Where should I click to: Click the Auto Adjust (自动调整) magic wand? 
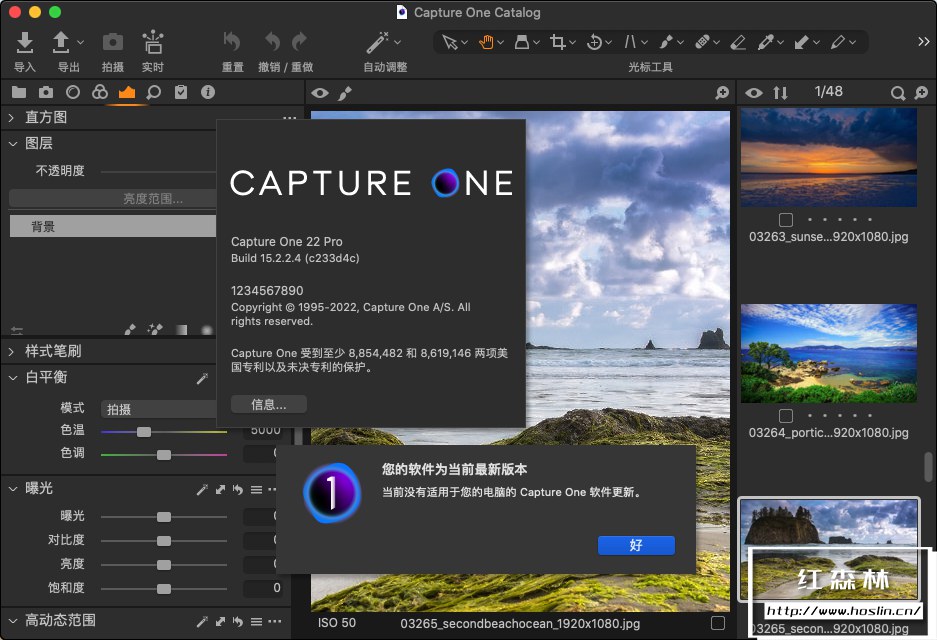[377, 42]
